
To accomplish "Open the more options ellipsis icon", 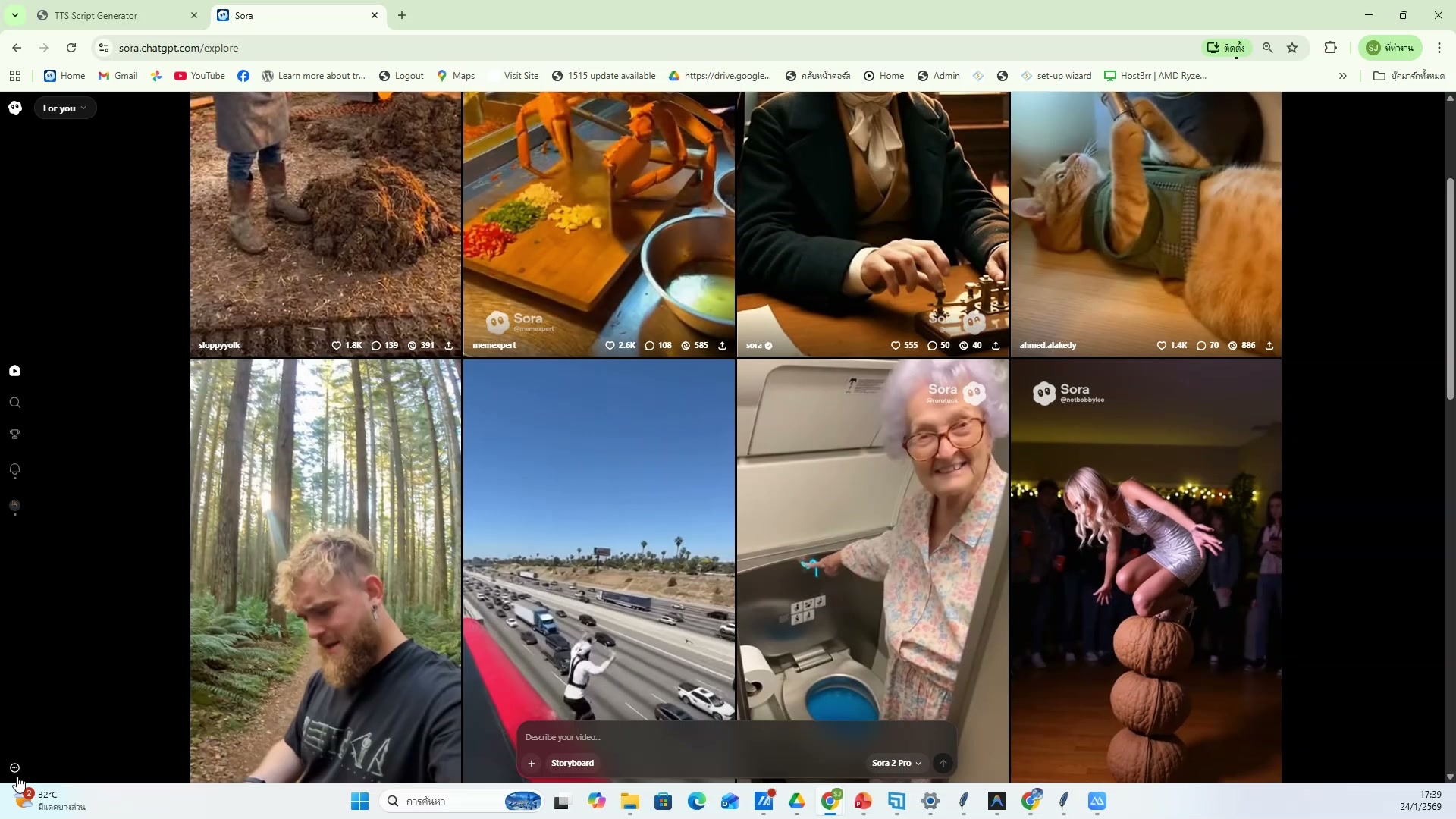I will point(14,767).
